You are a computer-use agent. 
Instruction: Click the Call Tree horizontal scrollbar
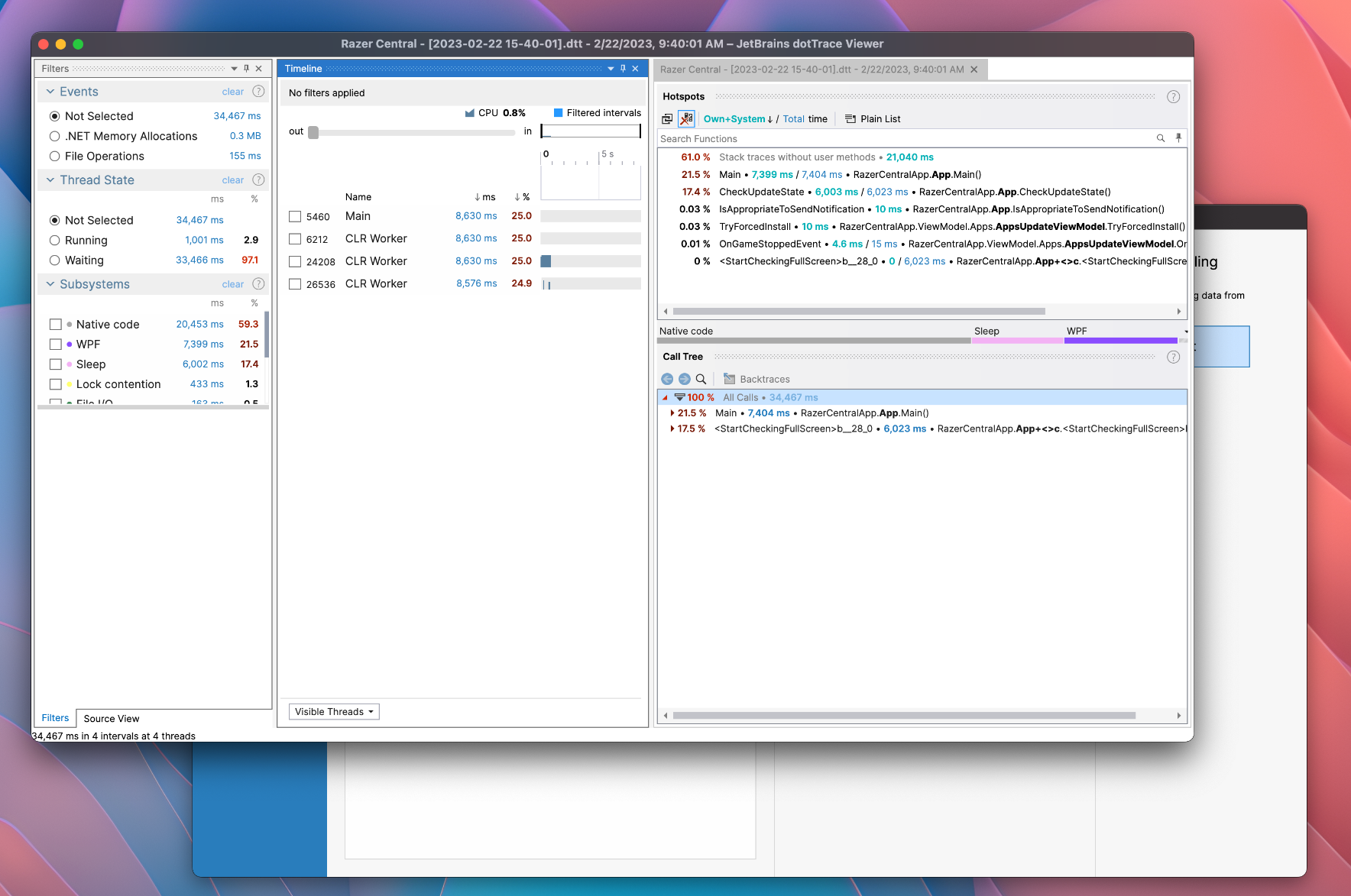[904, 716]
